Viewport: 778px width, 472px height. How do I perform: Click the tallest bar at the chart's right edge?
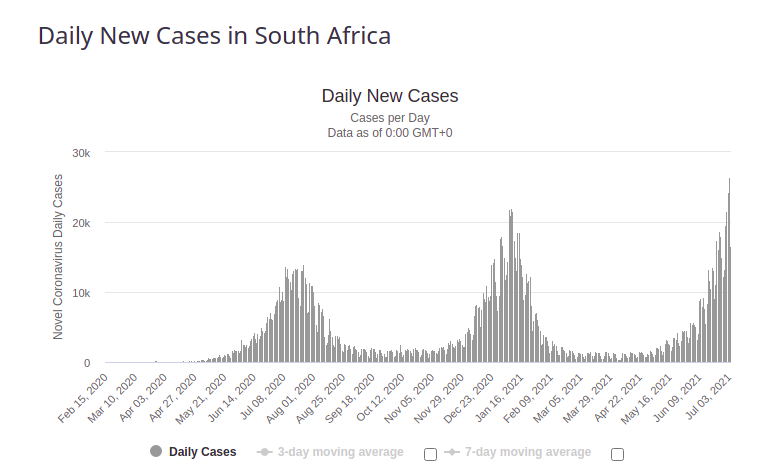(x=729, y=270)
